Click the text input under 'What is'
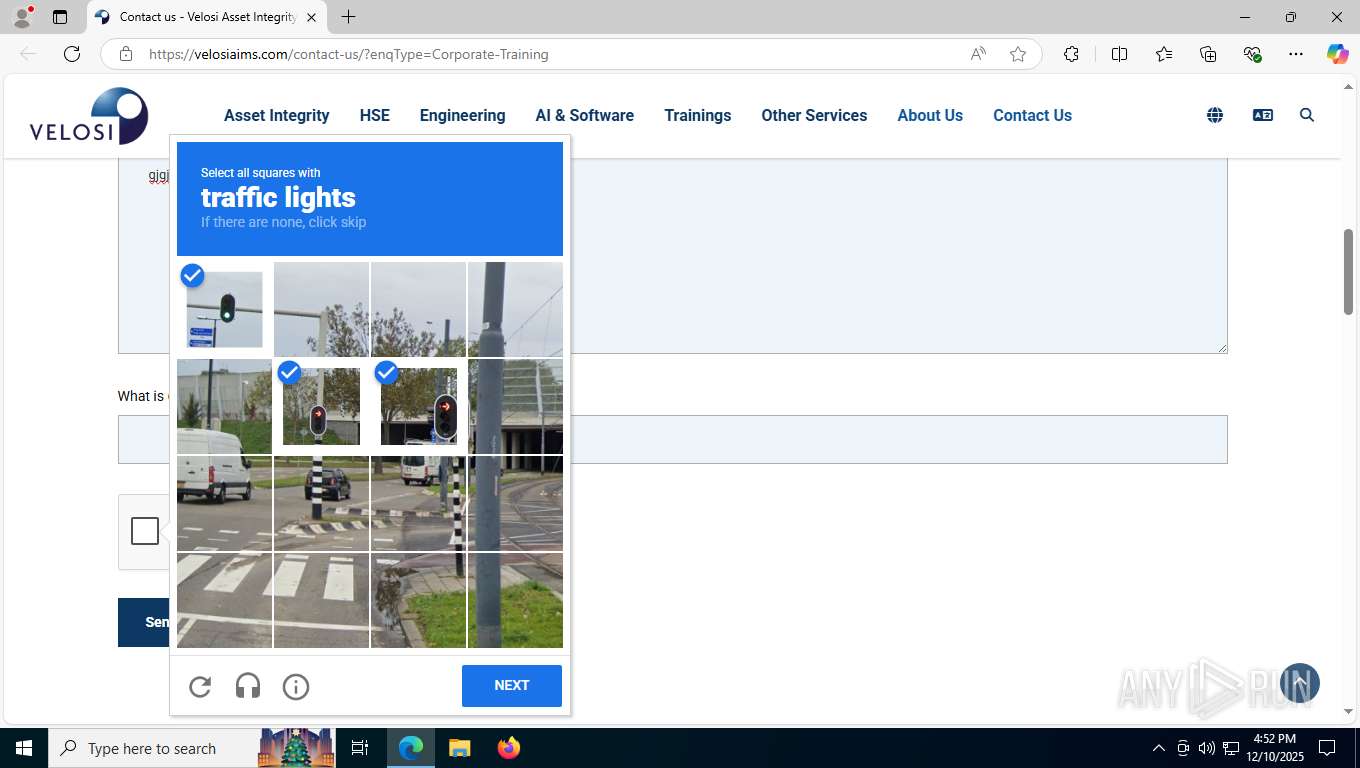This screenshot has height=768, width=1360. 673,439
